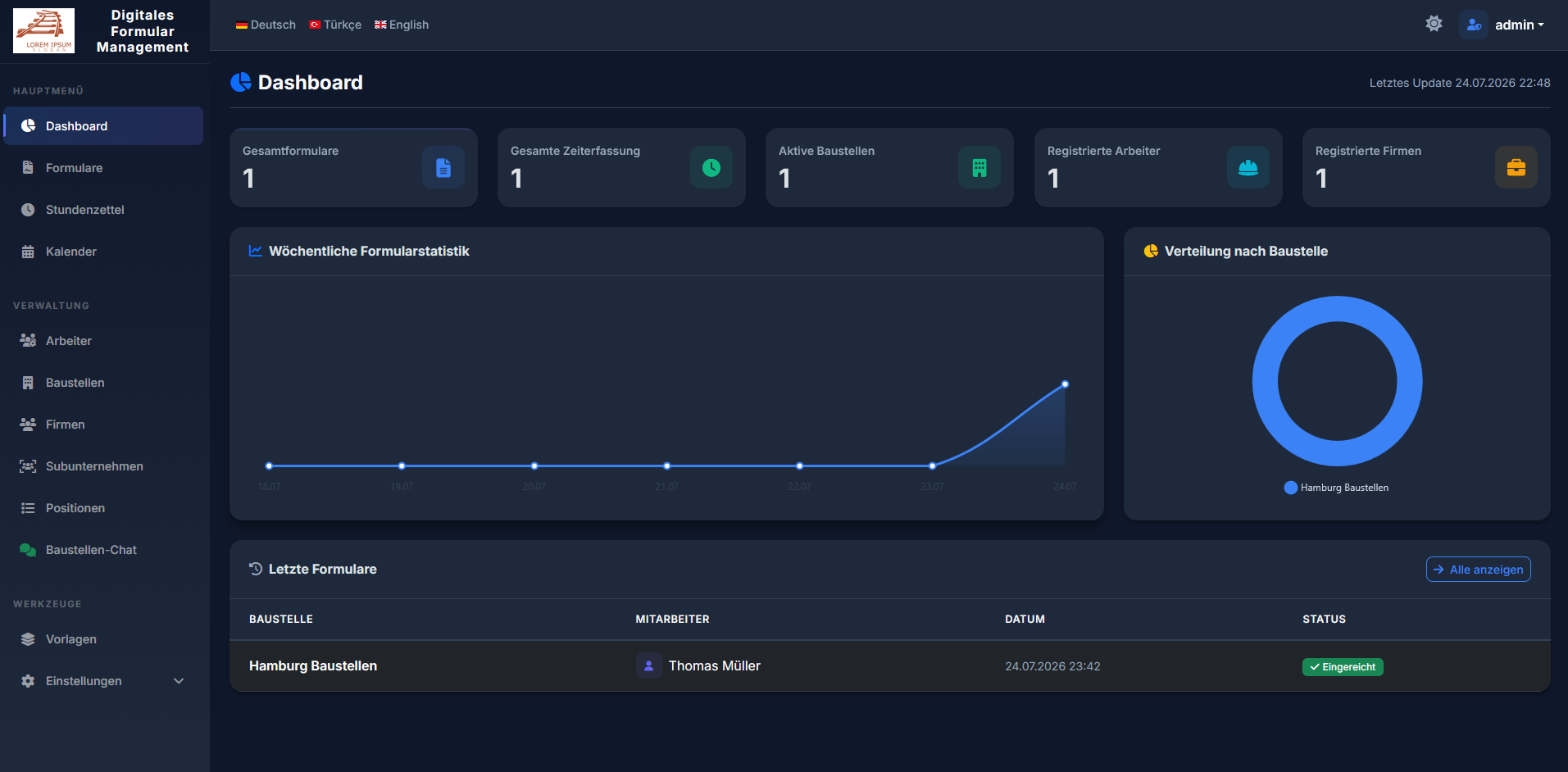Open Dashboard in the sidebar

click(x=103, y=125)
